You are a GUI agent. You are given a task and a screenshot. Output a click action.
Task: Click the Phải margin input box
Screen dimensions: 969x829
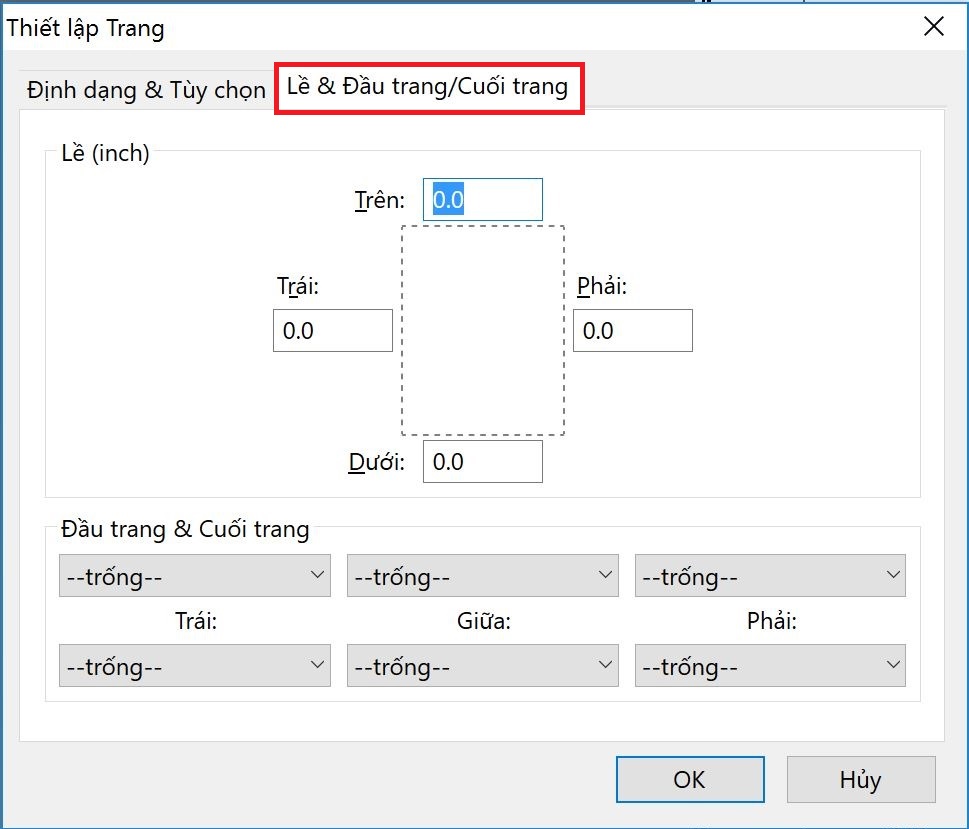pos(632,331)
